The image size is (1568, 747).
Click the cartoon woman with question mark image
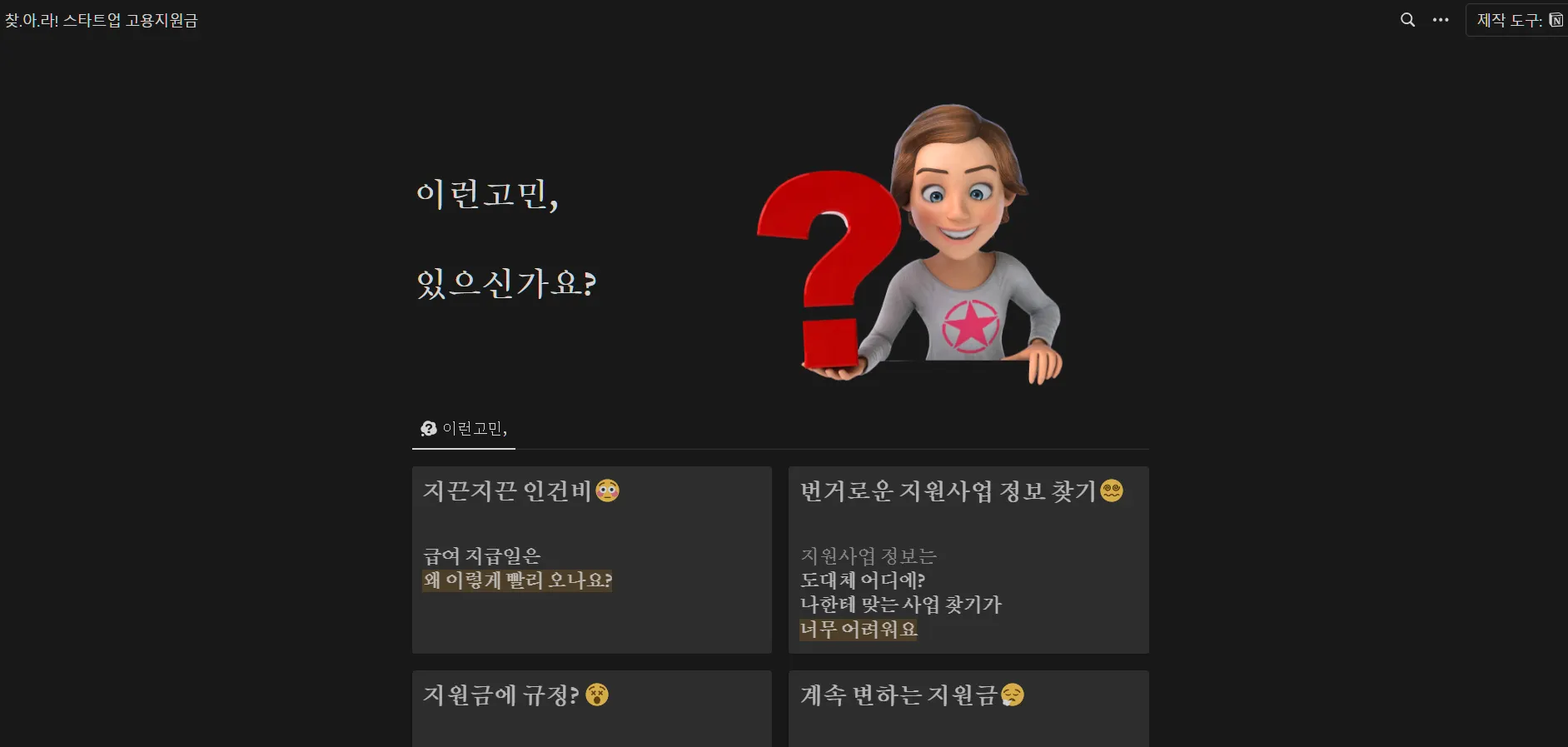[909, 244]
